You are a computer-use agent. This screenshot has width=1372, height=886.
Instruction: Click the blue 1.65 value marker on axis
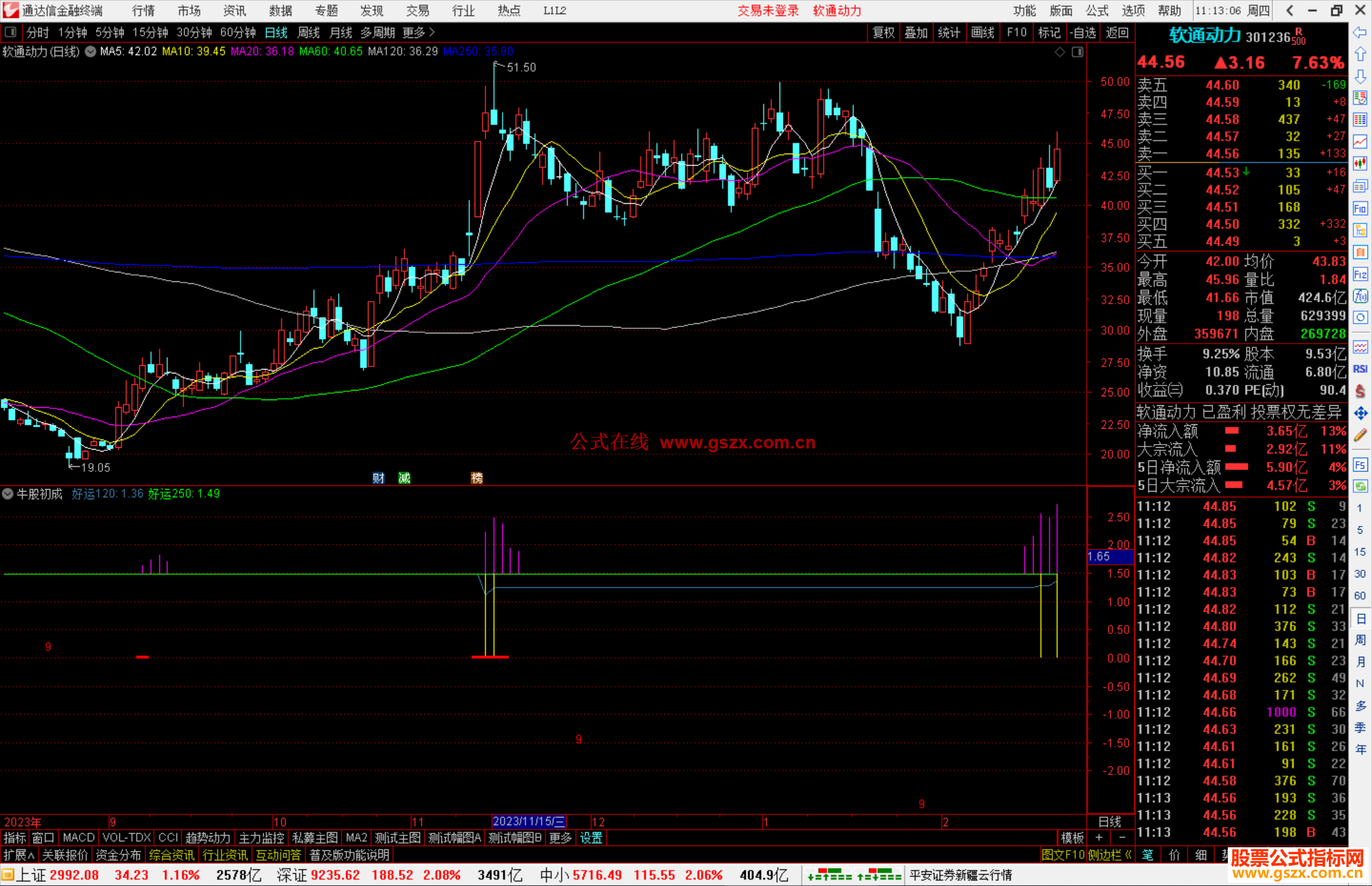pyautogui.click(x=1109, y=556)
